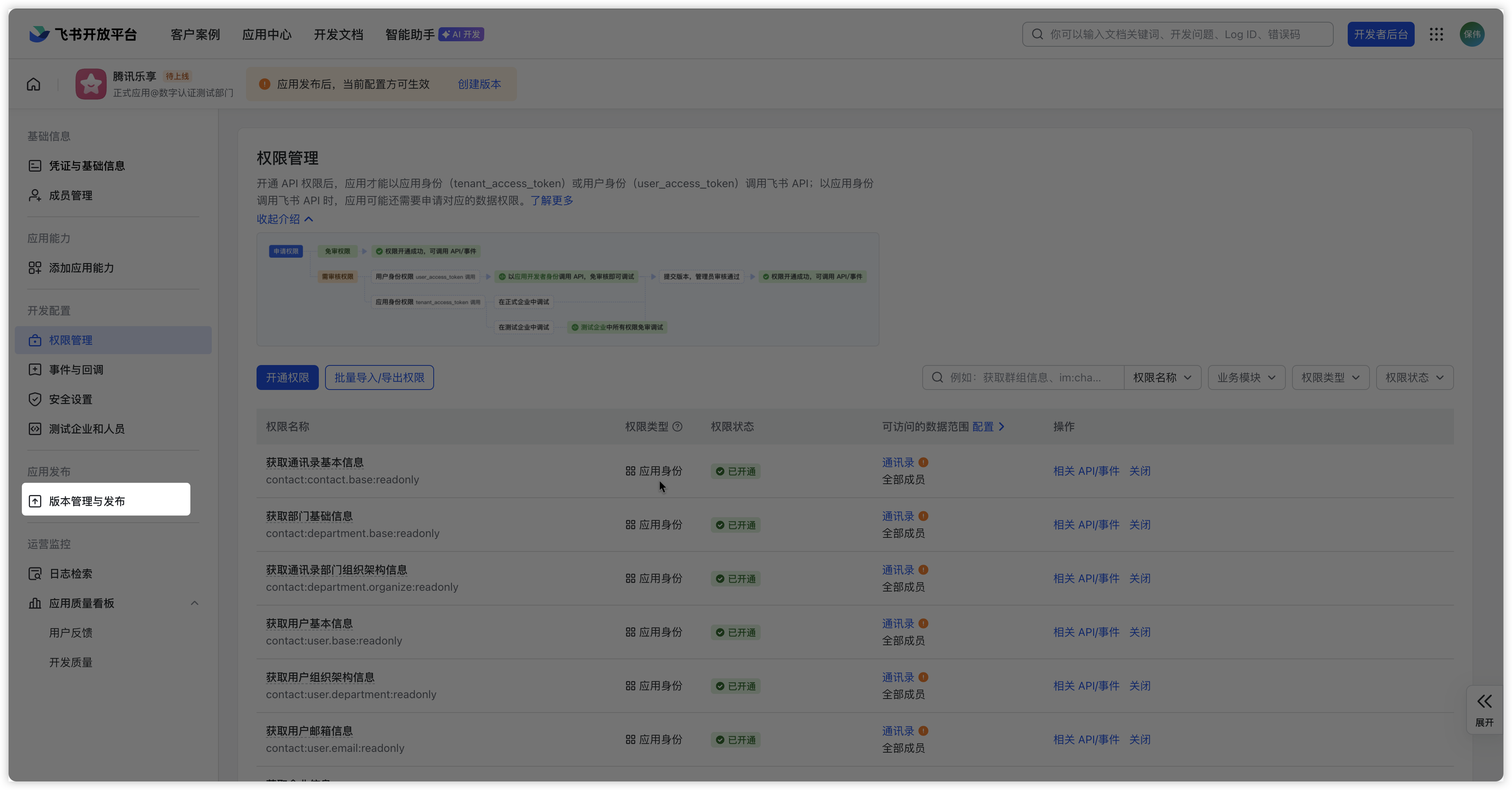Click the 创建版本 link in banner

coord(479,84)
